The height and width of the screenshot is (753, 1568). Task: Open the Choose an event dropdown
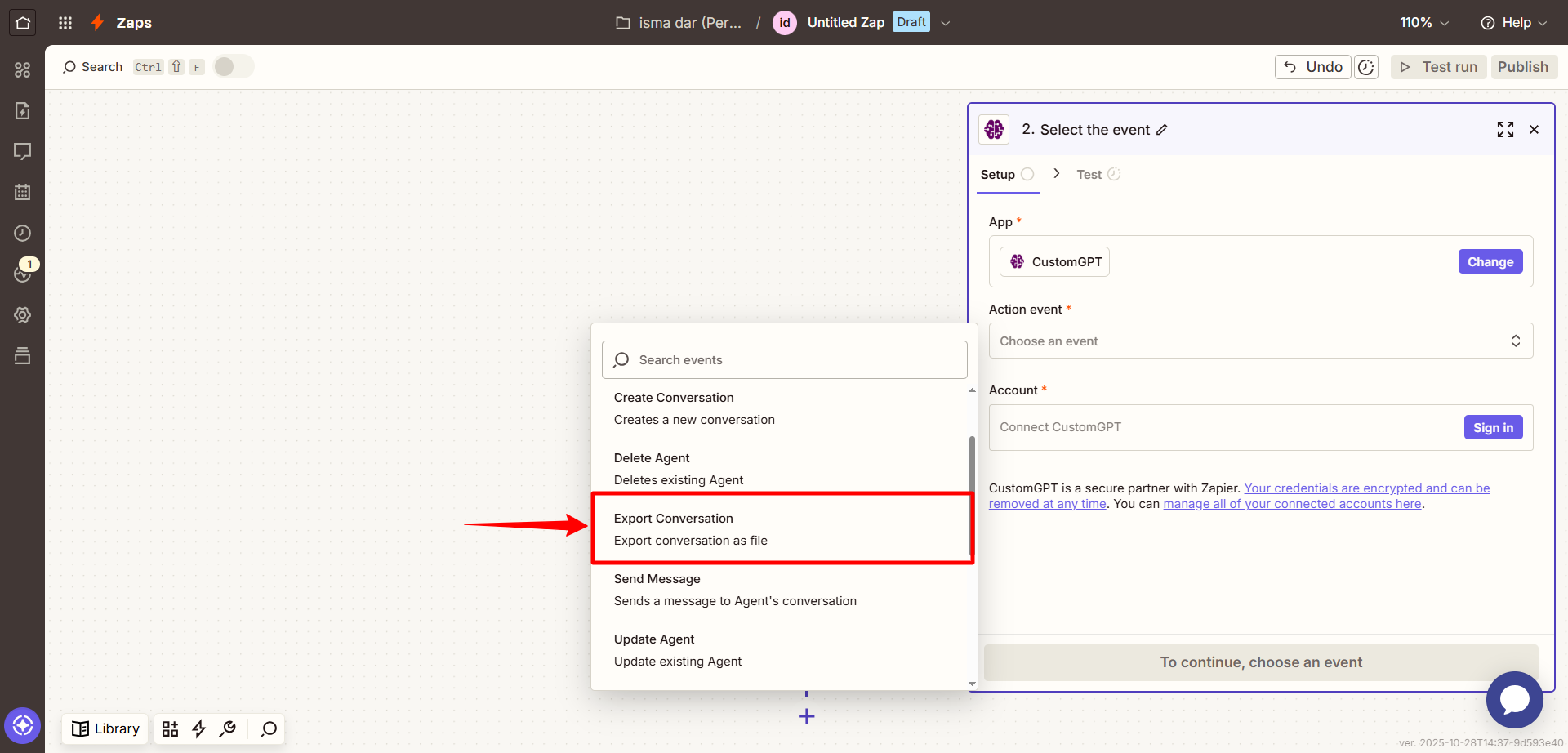click(1261, 341)
